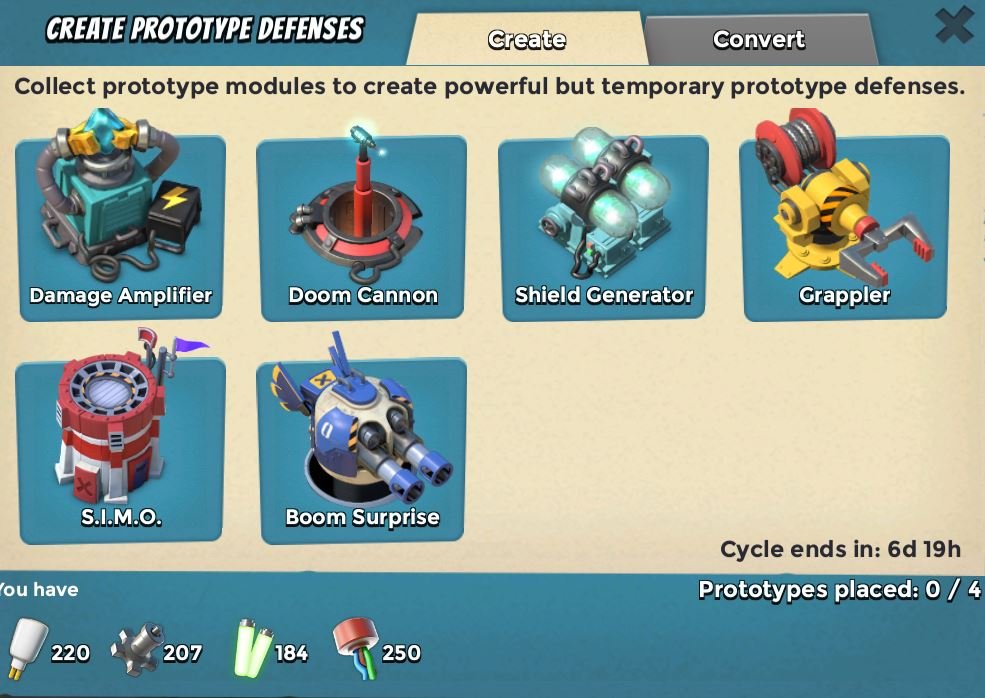Switch to the Convert tab
The image size is (985, 698).
[759, 40]
